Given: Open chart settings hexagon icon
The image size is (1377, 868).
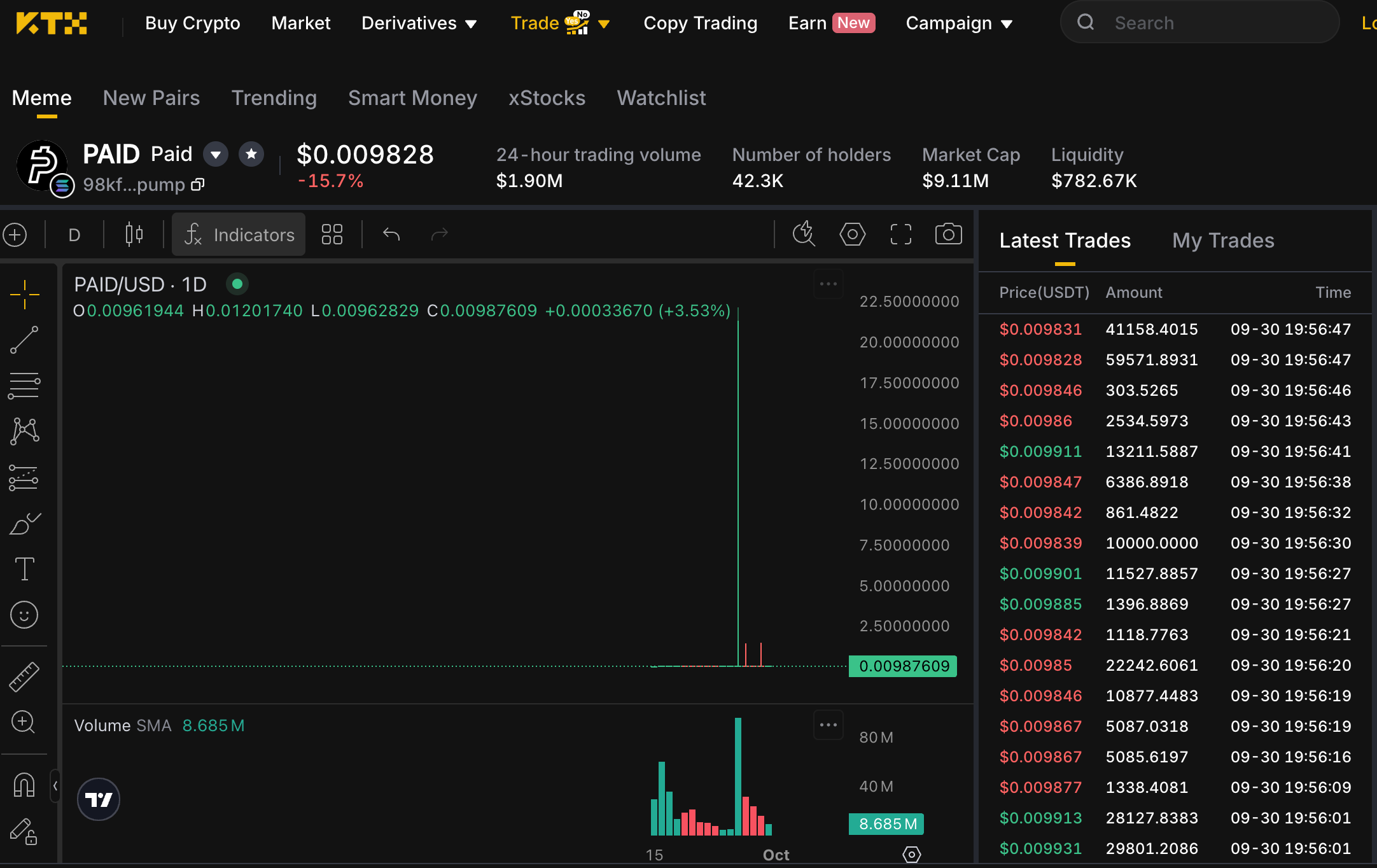Looking at the screenshot, I should click(853, 234).
